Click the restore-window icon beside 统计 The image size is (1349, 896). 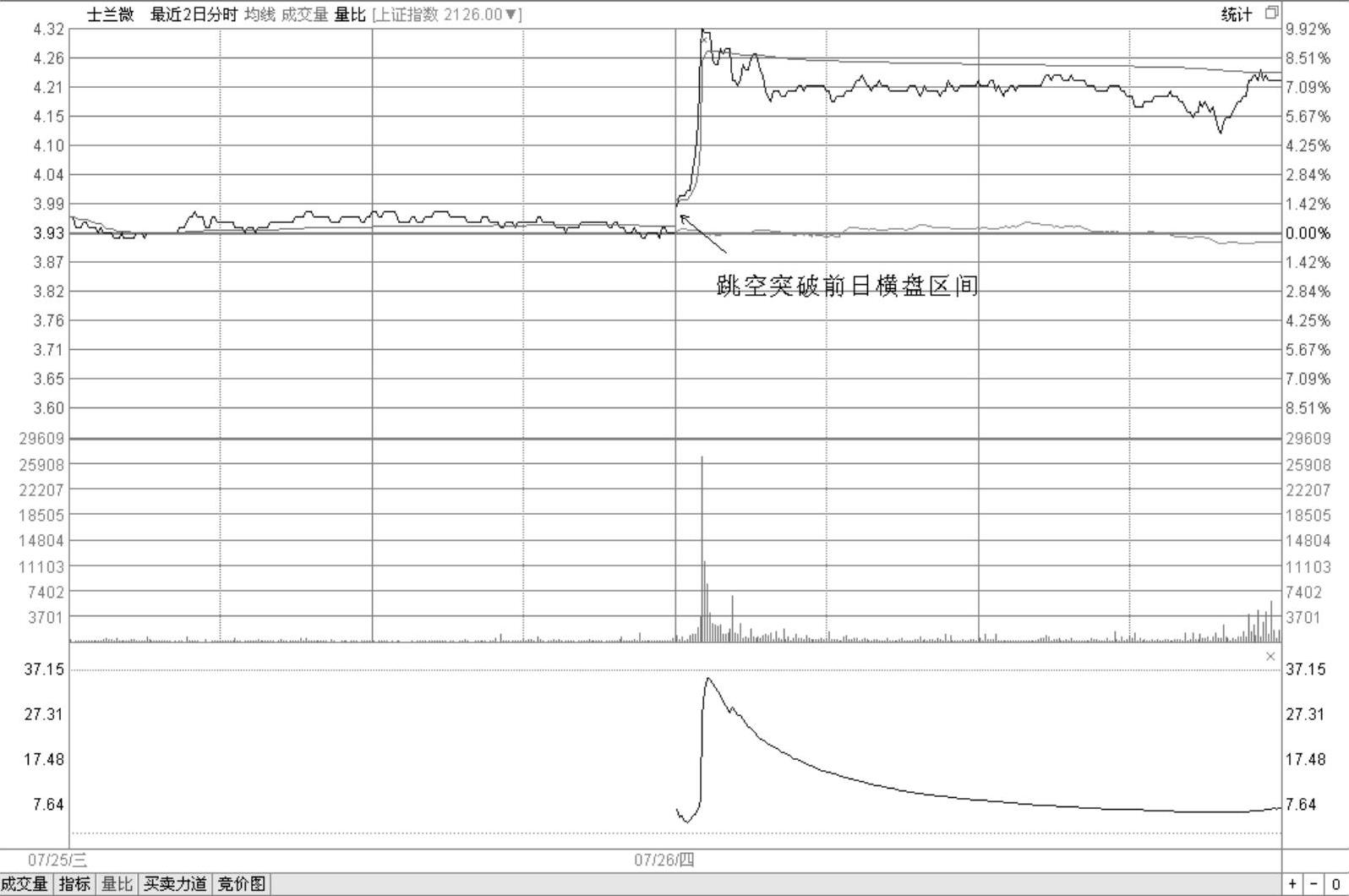[1271, 13]
